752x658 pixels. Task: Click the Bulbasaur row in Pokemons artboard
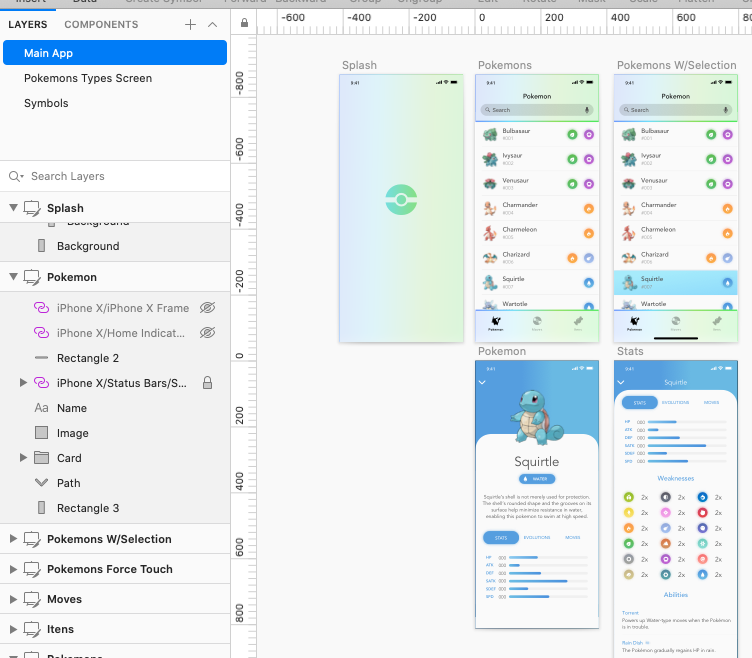(x=537, y=134)
